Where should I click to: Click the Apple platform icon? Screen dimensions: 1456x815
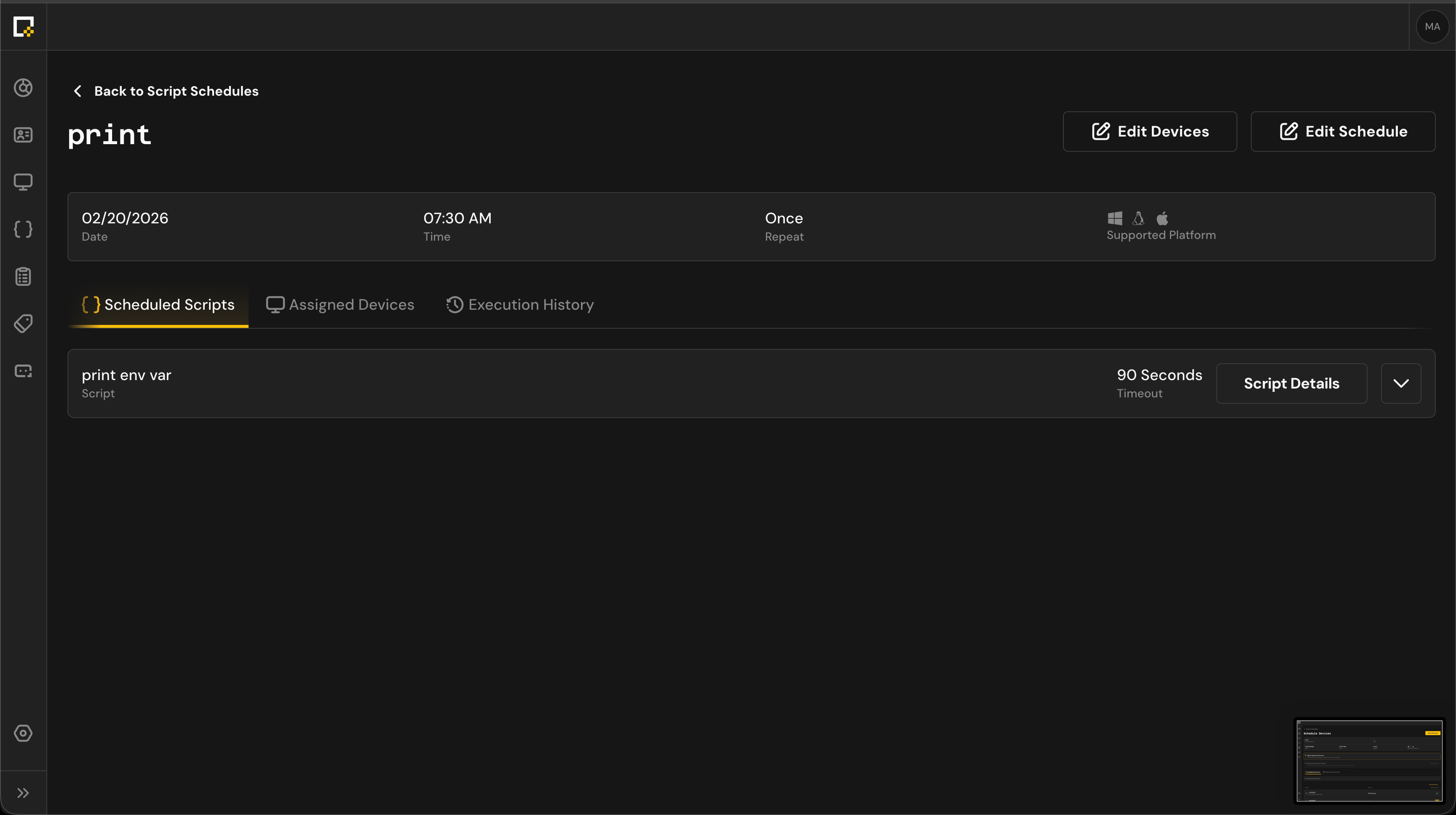(x=1162, y=218)
